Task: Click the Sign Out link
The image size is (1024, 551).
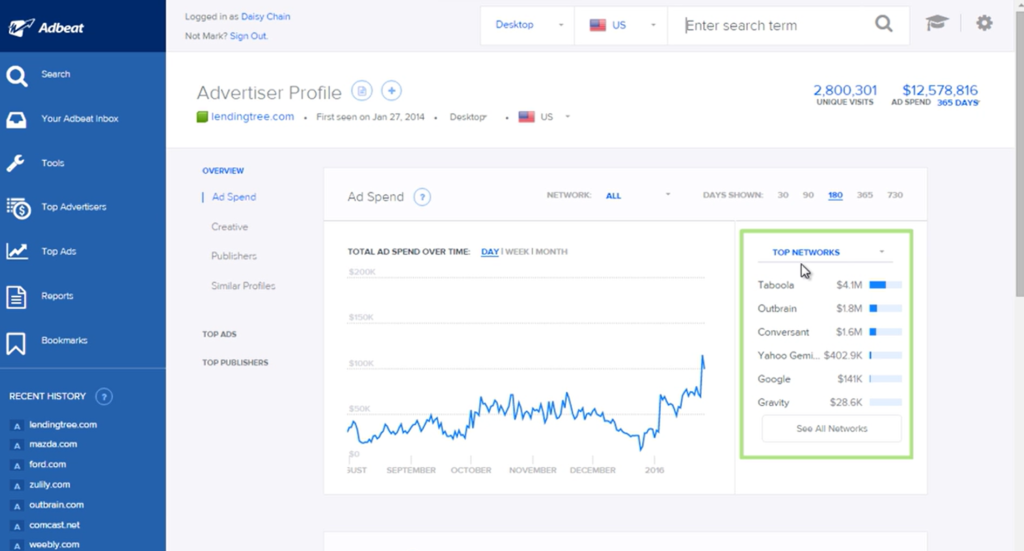Action: click(248, 36)
